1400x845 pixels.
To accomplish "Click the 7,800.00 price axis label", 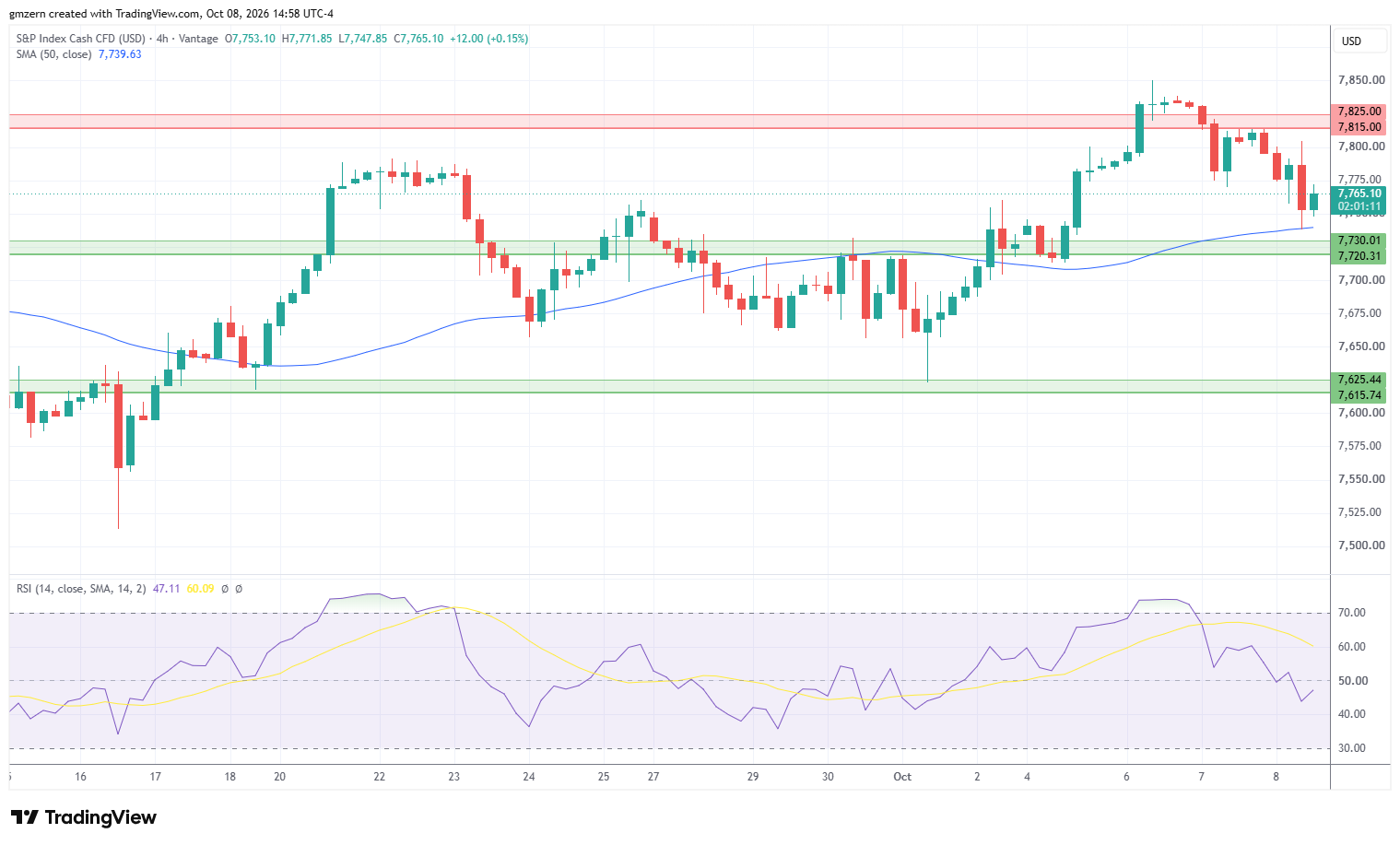I will coord(1360,147).
